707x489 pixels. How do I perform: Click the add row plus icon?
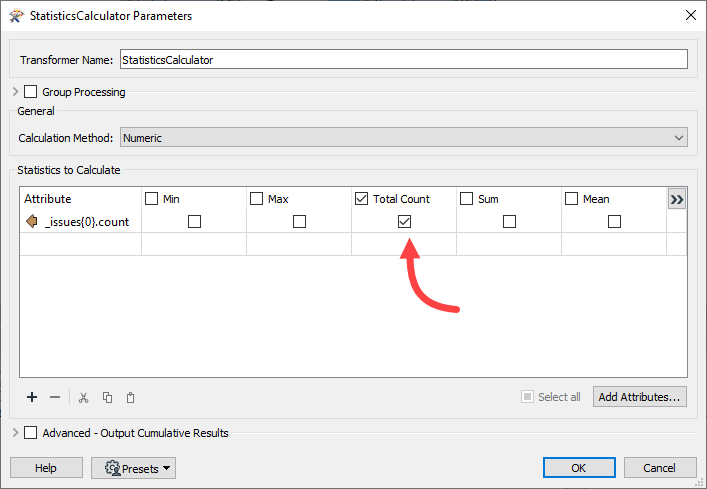pos(32,397)
